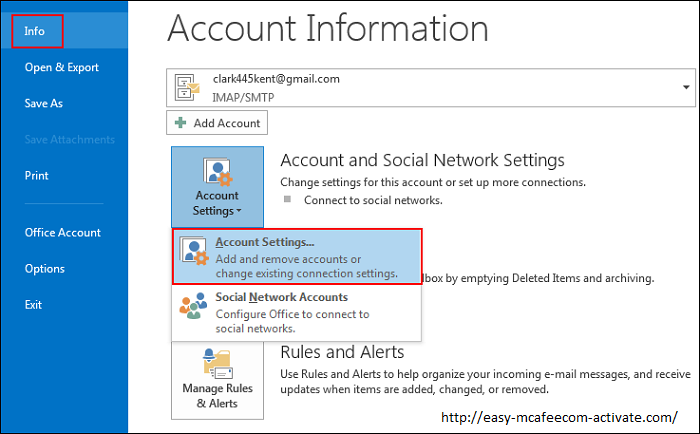Open Outlook Options
Screen dimensions: 700x434
[45, 269]
